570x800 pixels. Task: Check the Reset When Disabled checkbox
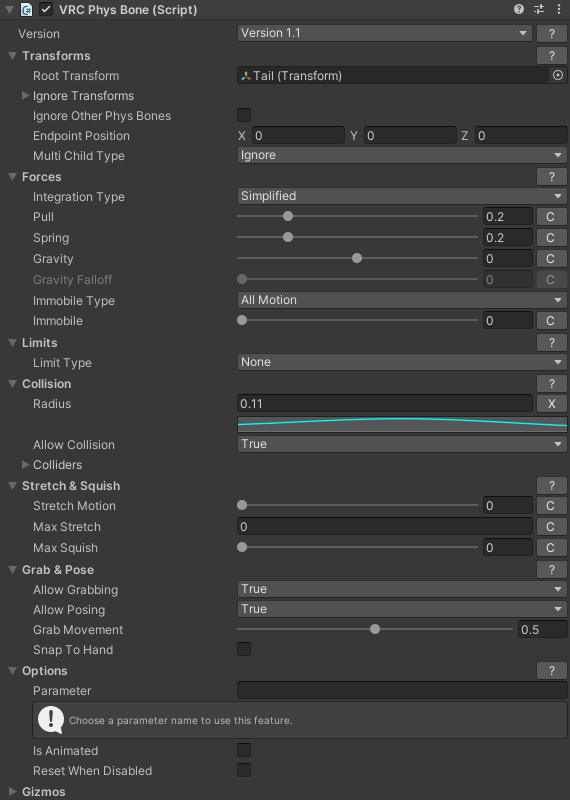pos(244,770)
